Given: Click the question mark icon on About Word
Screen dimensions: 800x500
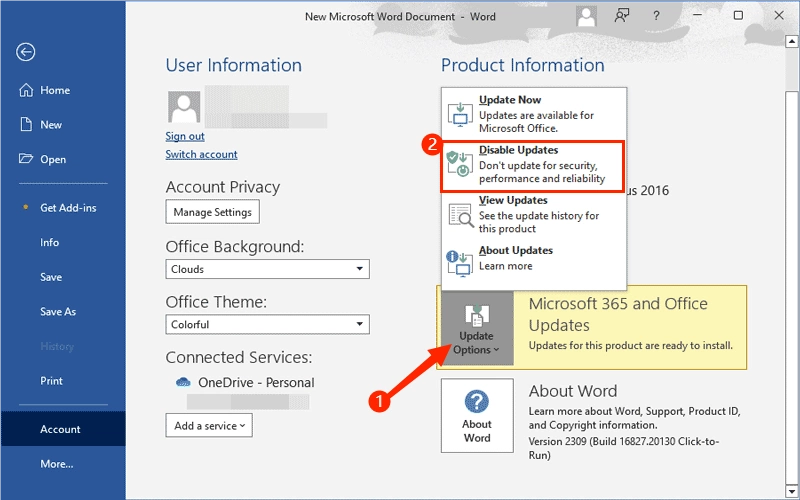Looking at the screenshot, I should (477, 402).
